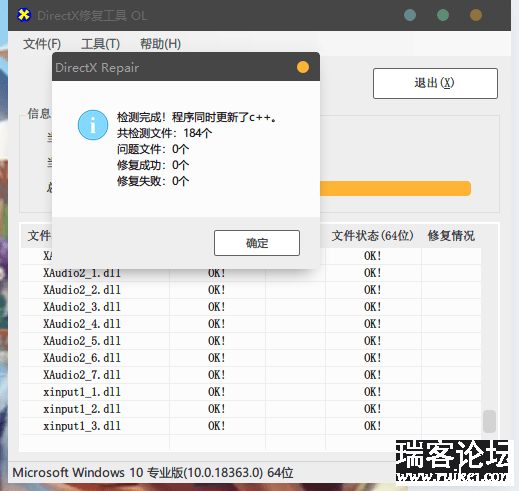The width and height of the screenshot is (519, 491).
Task: Click the 退出(X) exit button
Action: [435, 83]
